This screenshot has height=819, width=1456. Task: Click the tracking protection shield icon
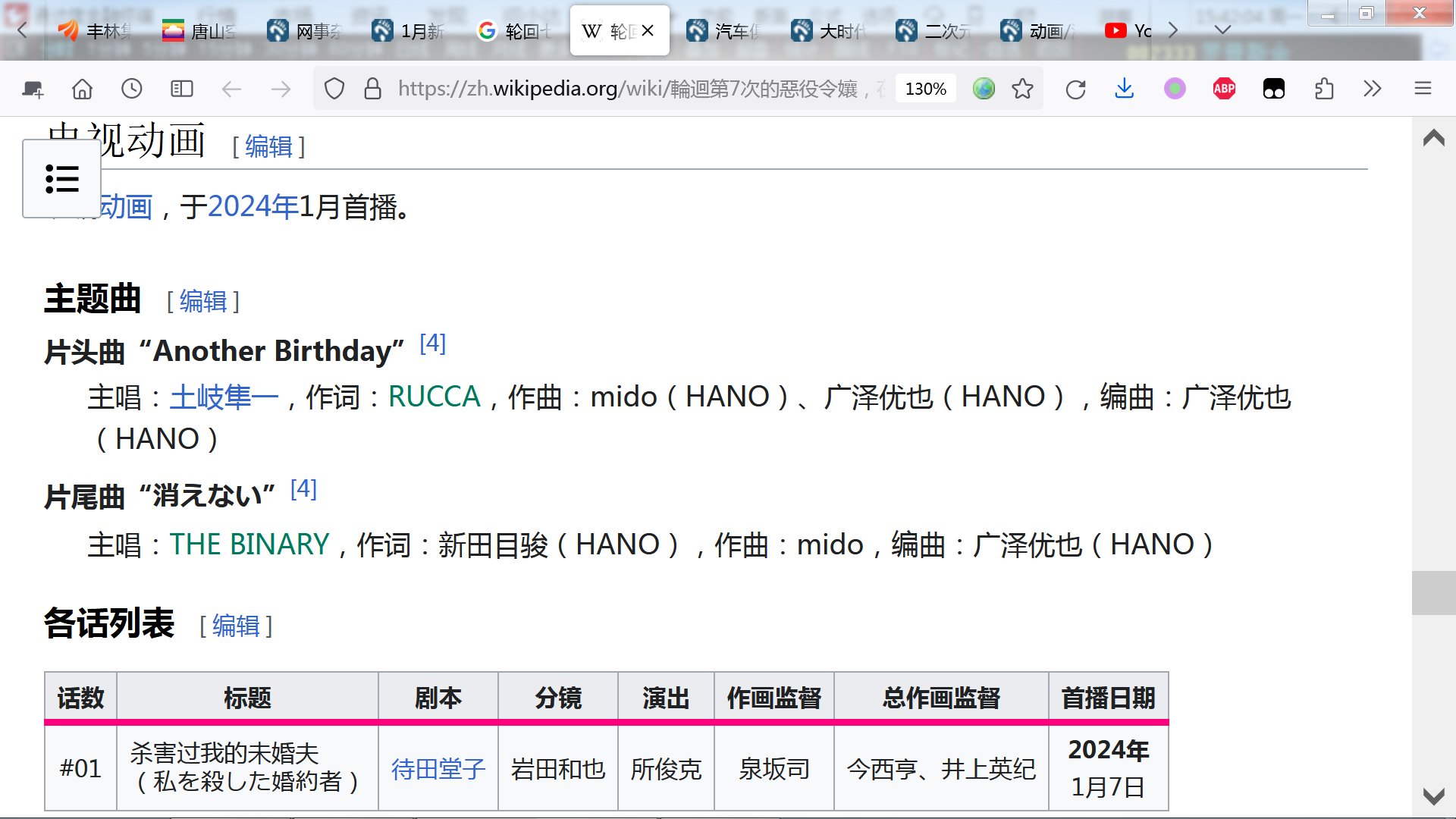click(334, 88)
